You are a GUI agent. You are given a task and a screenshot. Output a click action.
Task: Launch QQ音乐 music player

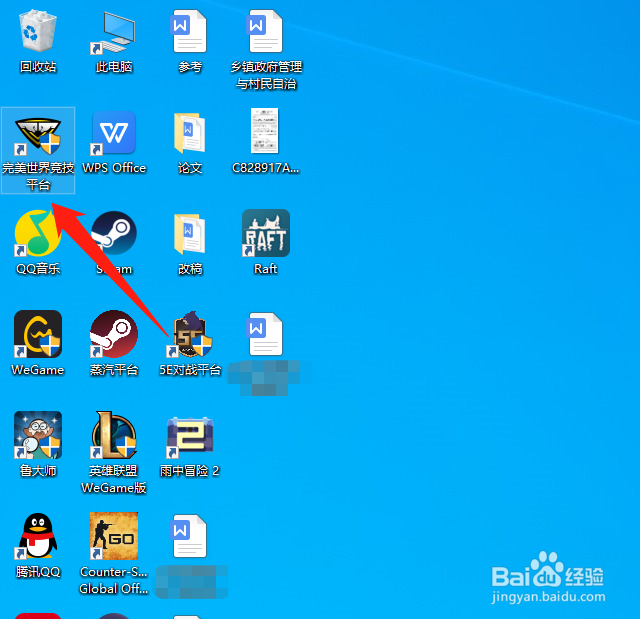point(38,233)
